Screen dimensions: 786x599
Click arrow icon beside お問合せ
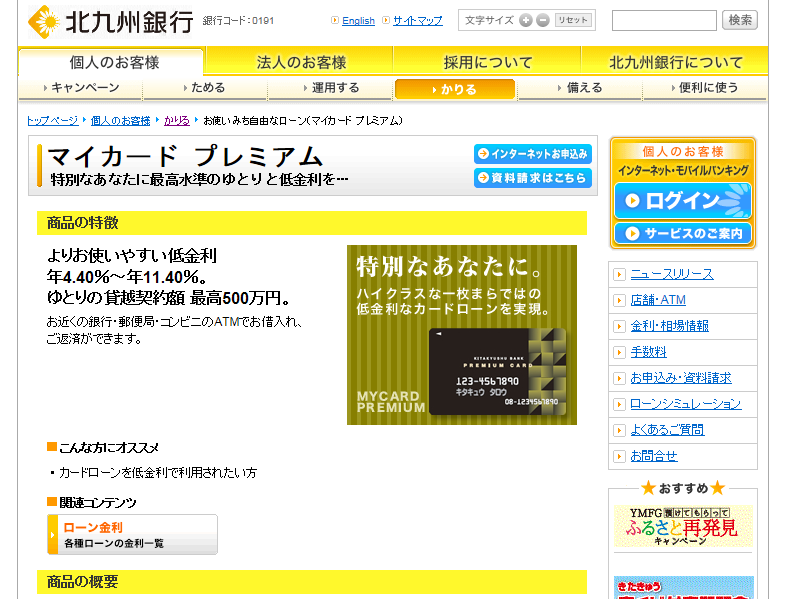tap(619, 456)
